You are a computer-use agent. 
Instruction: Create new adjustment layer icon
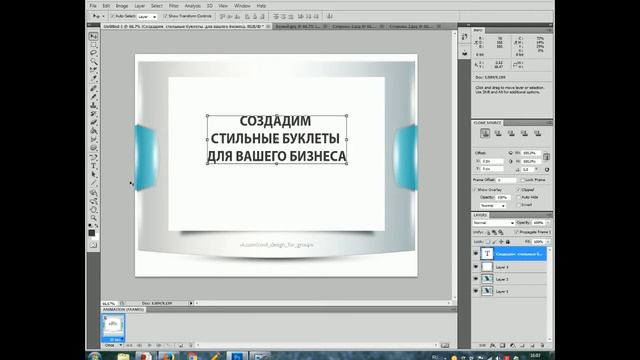(512, 346)
